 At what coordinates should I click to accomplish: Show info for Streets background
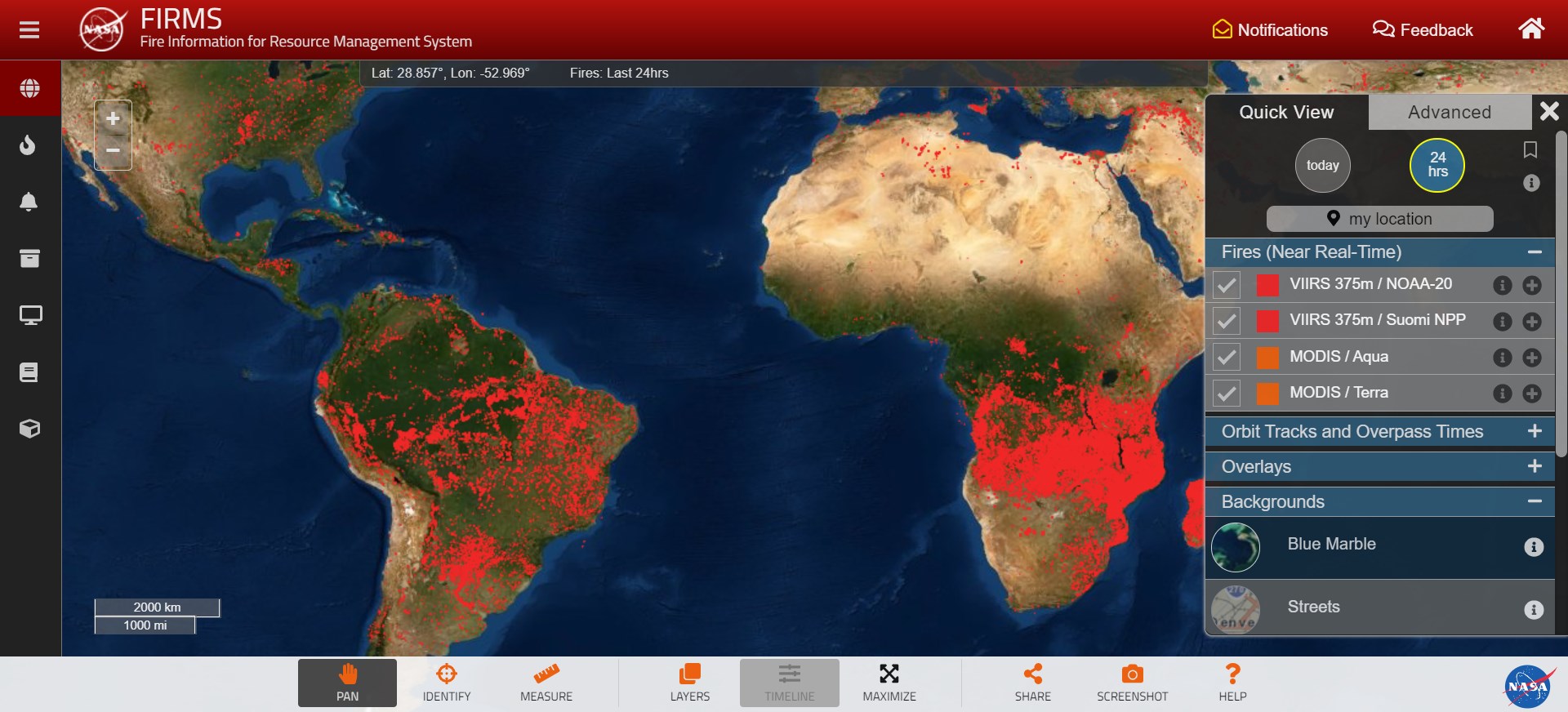click(x=1534, y=610)
